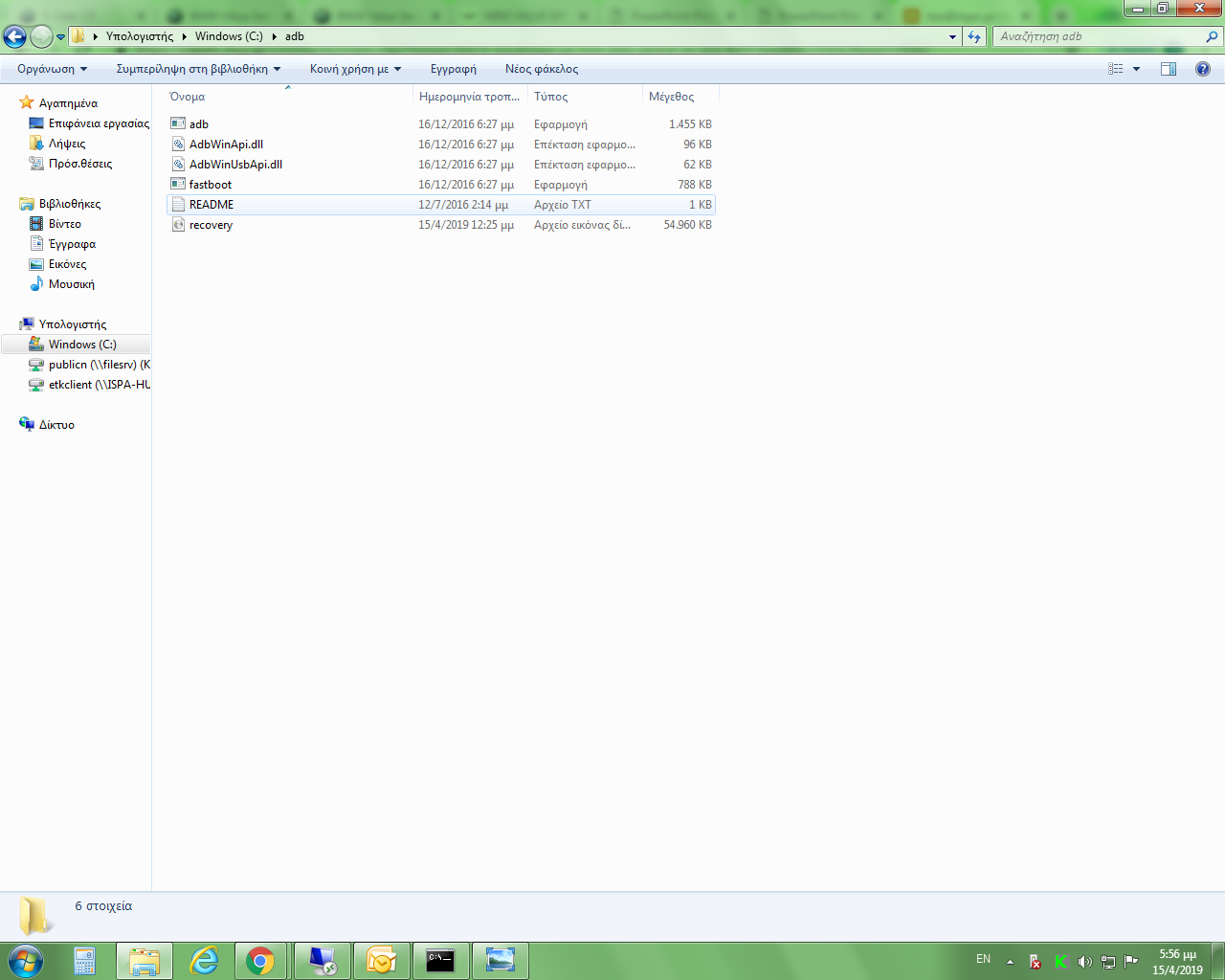Select the AdbWinUsbApi.dll file icon
Screen dimensions: 1225x980
click(x=178, y=164)
